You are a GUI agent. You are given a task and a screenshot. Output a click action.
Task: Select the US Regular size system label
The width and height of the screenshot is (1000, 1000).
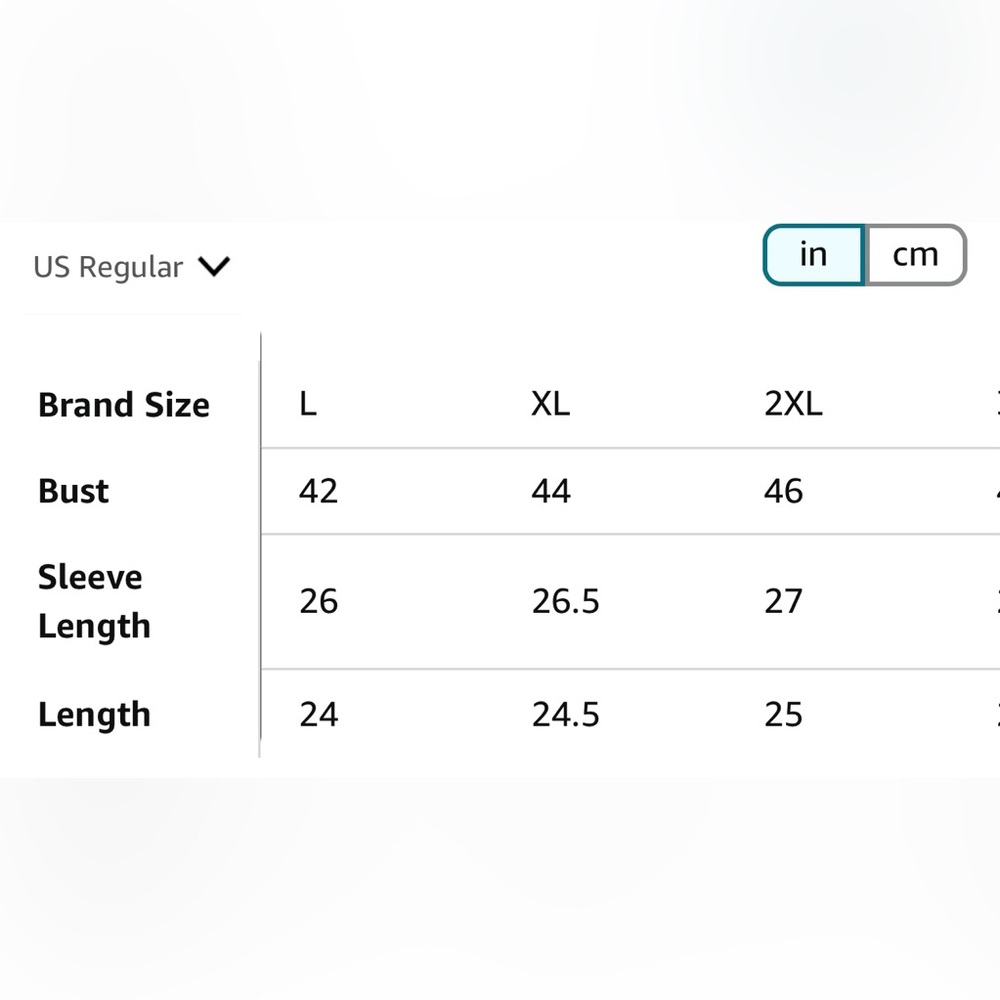click(108, 267)
